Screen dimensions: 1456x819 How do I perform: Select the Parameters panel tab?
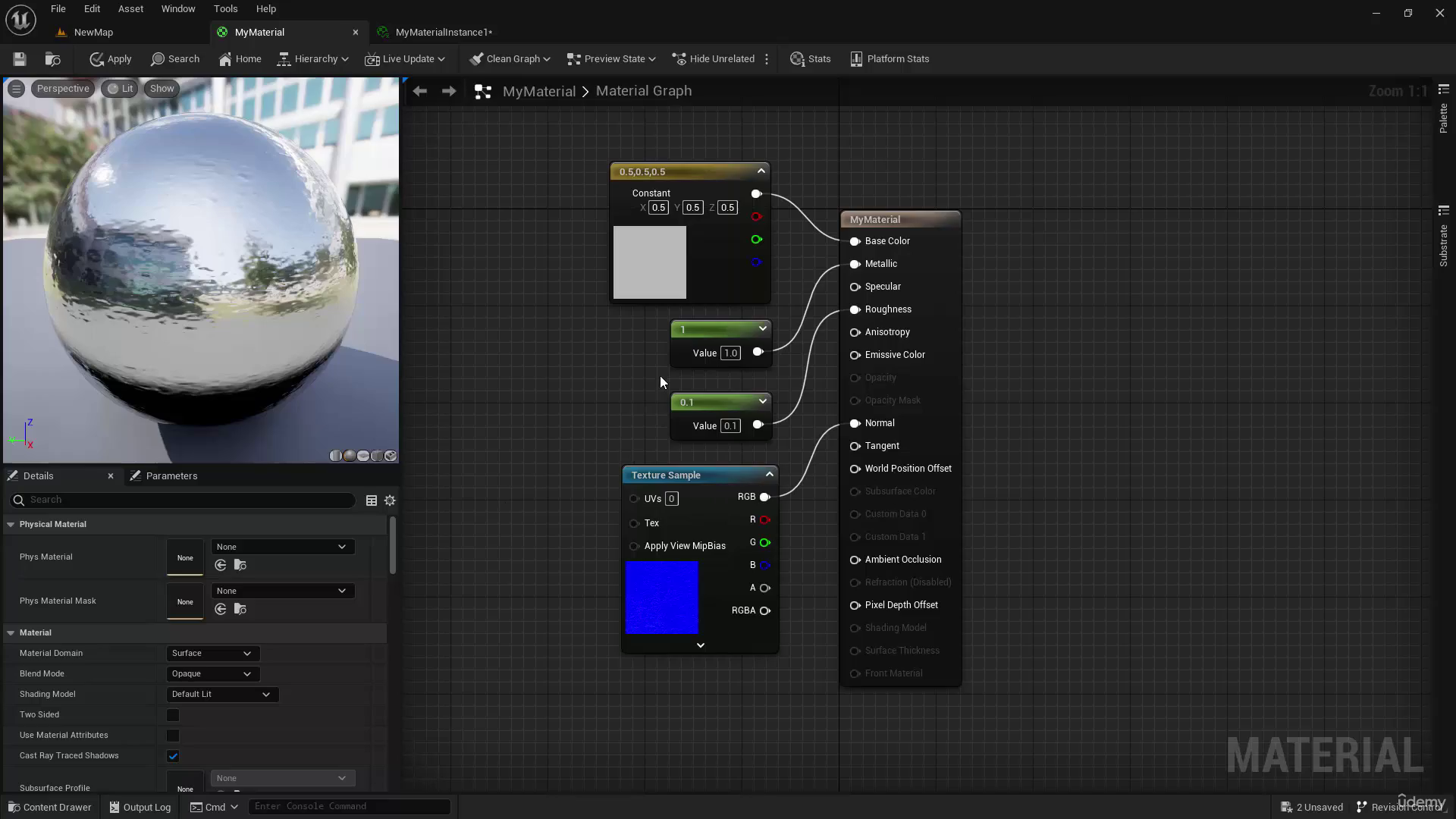pos(164,476)
